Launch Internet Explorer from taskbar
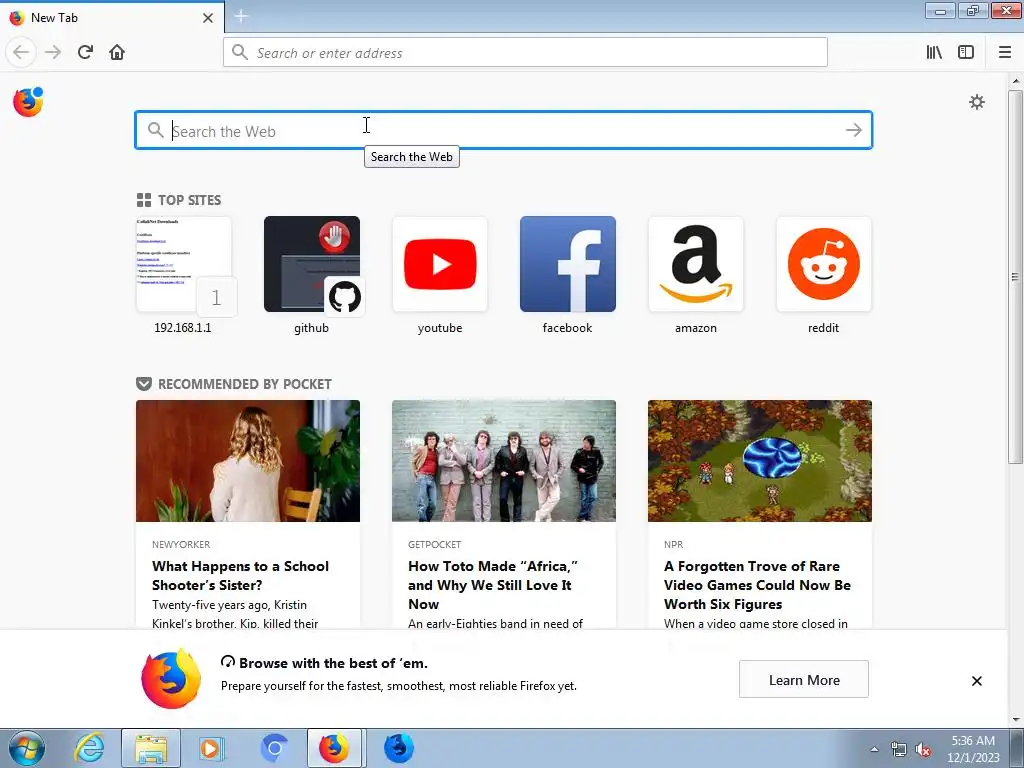1024x768 pixels. point(89,748)
